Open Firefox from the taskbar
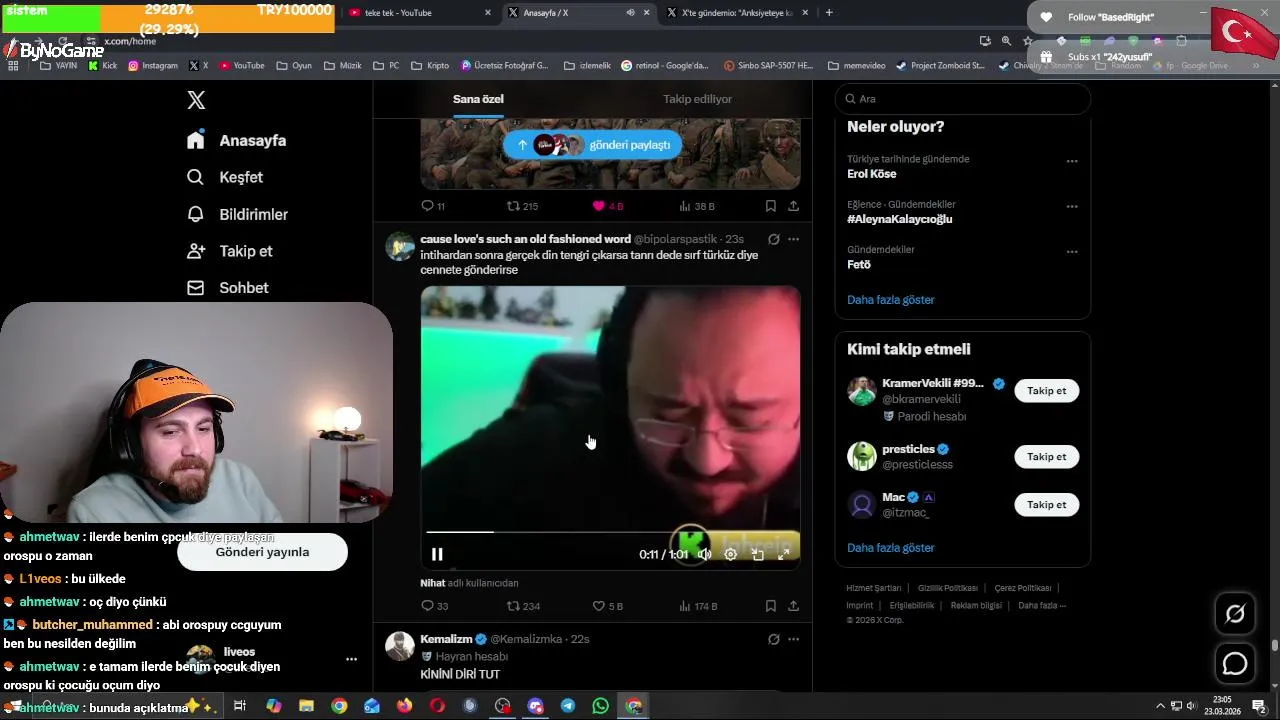Viewport: 1280px width, 720px height. (x=404, y=706)
